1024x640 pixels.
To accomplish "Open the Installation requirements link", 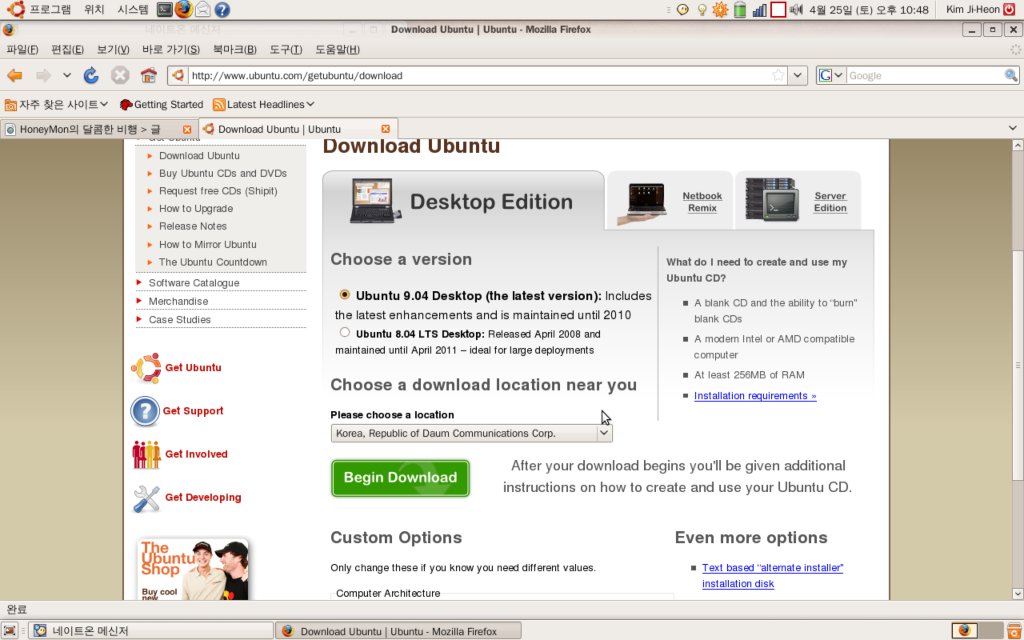I will pyautogui.click(x=755, y=396).
